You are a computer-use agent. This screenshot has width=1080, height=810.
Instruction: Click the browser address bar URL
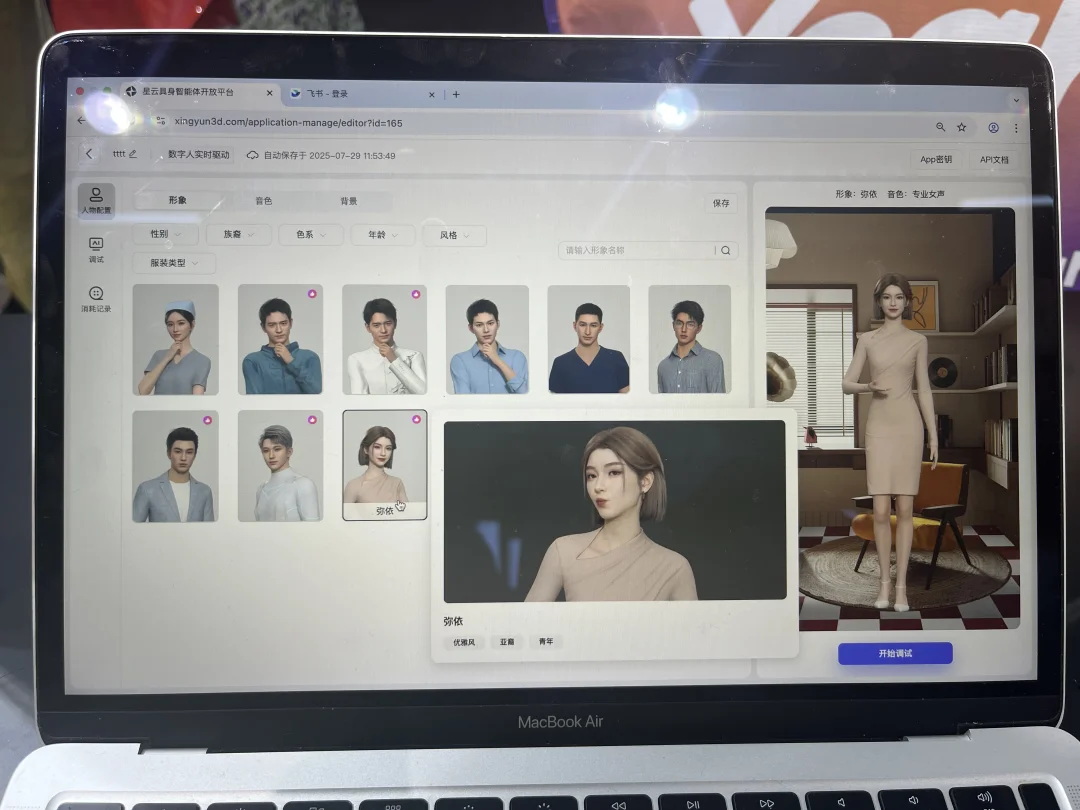click(x=289, y=123)
